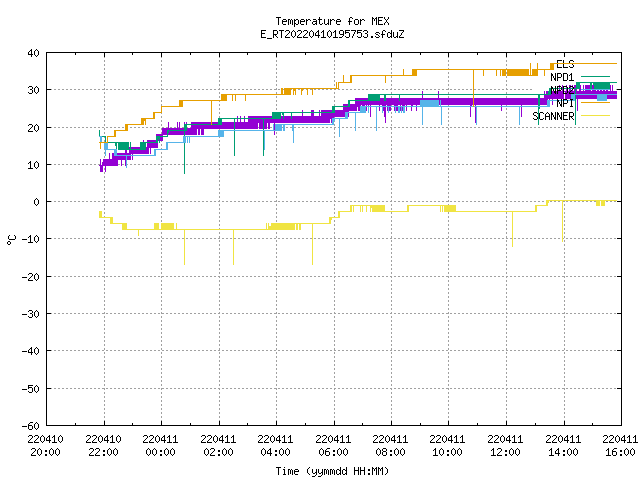The image size is (640, 480).
Task: Click the x-axis tick label 220411 14:00
Action: point(564,445)
